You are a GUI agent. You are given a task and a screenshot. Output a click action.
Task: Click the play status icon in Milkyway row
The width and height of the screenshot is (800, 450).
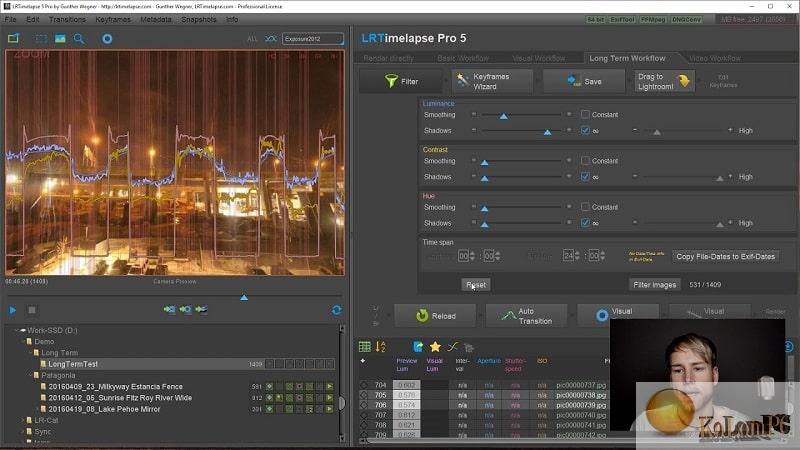[x=330, y=387]
